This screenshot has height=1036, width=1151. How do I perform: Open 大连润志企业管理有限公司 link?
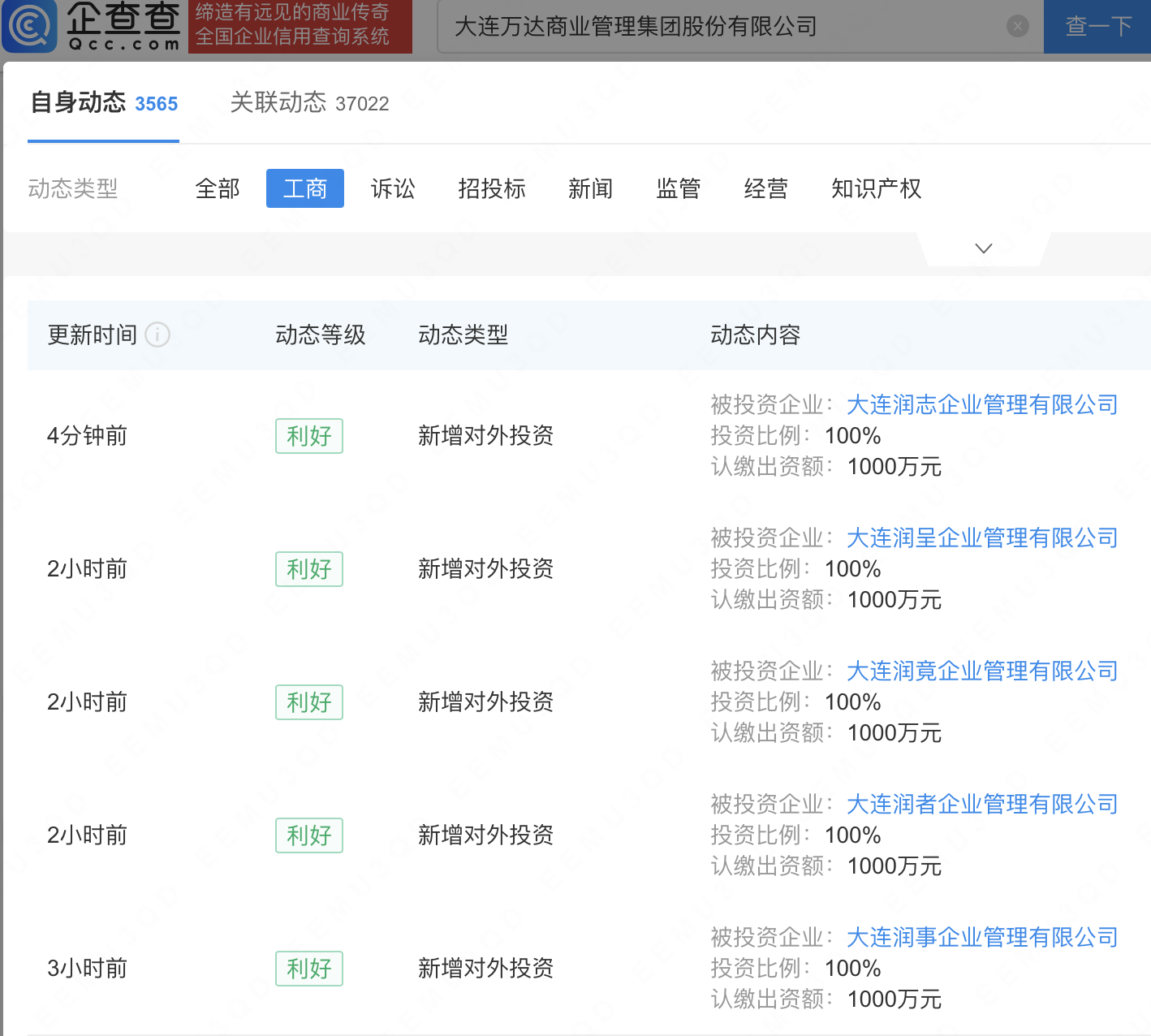[982, 404]
